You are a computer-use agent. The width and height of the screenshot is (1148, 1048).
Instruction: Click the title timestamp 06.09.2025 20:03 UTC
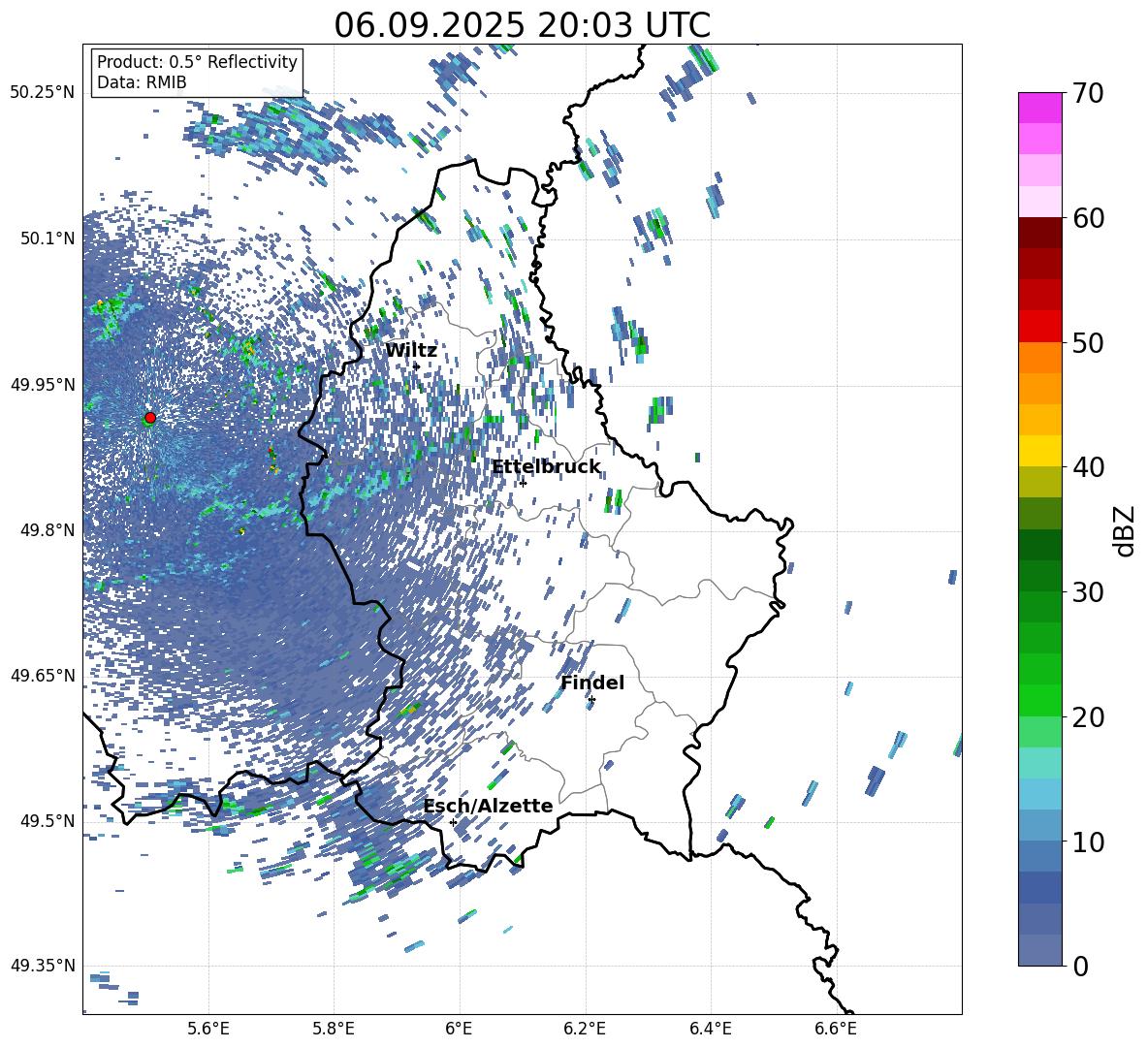point(522,25)
